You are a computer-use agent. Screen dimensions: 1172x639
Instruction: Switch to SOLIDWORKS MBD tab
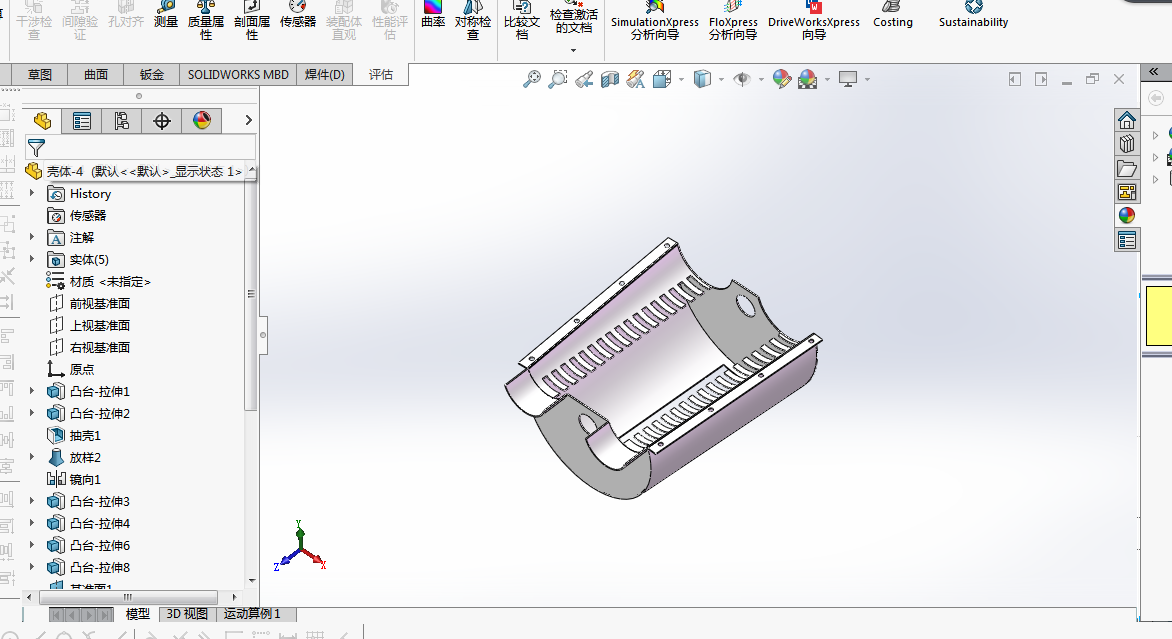(x=238, y=75)
